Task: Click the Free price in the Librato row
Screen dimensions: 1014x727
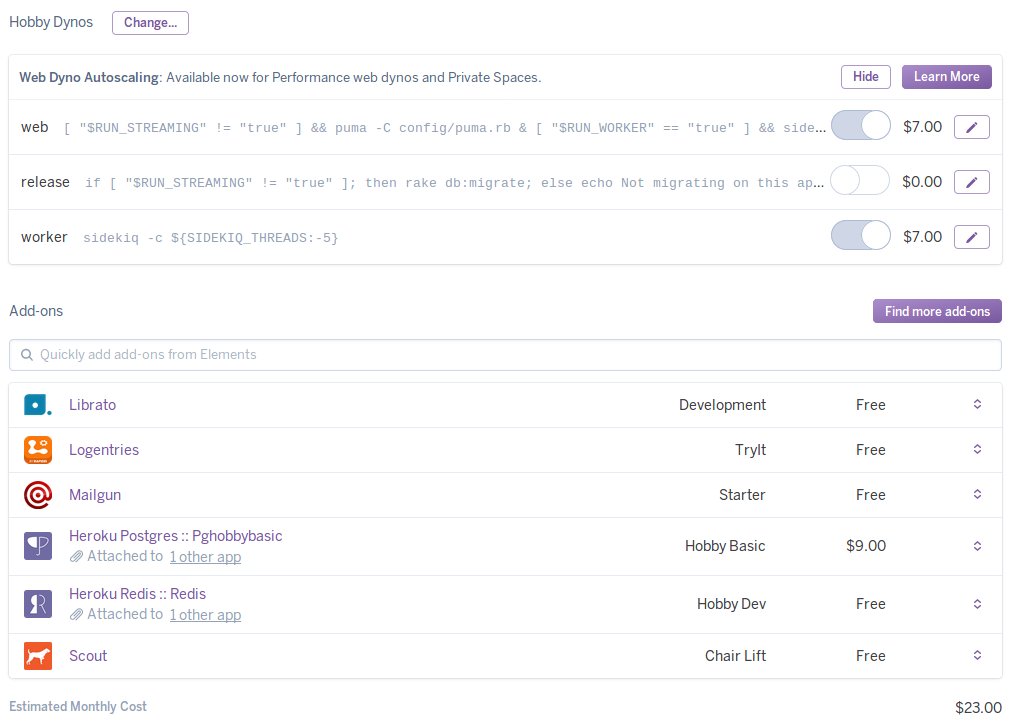Action: (870, 405)
